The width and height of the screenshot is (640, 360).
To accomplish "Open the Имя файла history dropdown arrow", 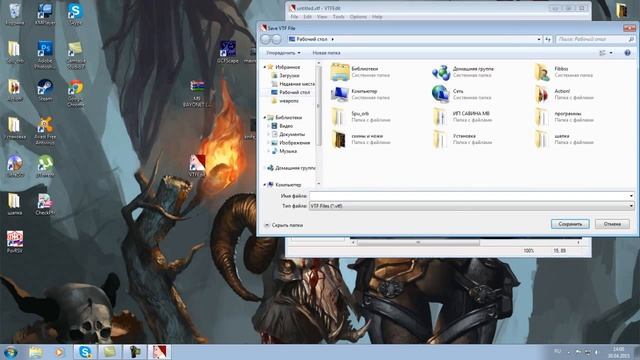I will pyautogui.click(x=631, y=196).
